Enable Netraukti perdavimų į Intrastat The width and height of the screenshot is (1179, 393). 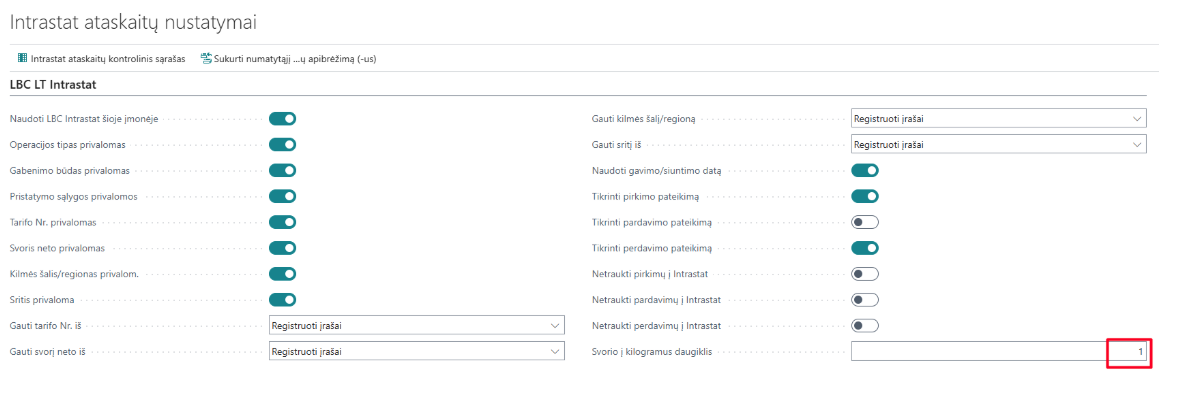point(865,326)
